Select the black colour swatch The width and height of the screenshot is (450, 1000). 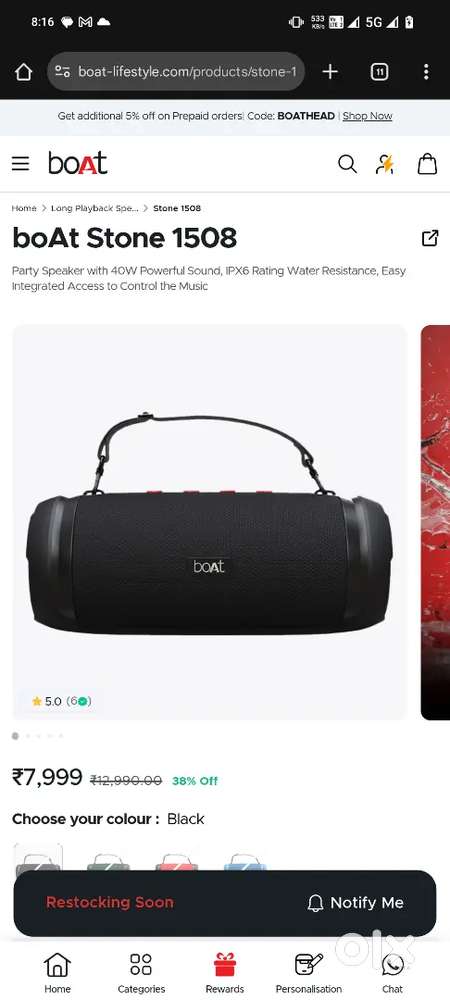point(38,858)
